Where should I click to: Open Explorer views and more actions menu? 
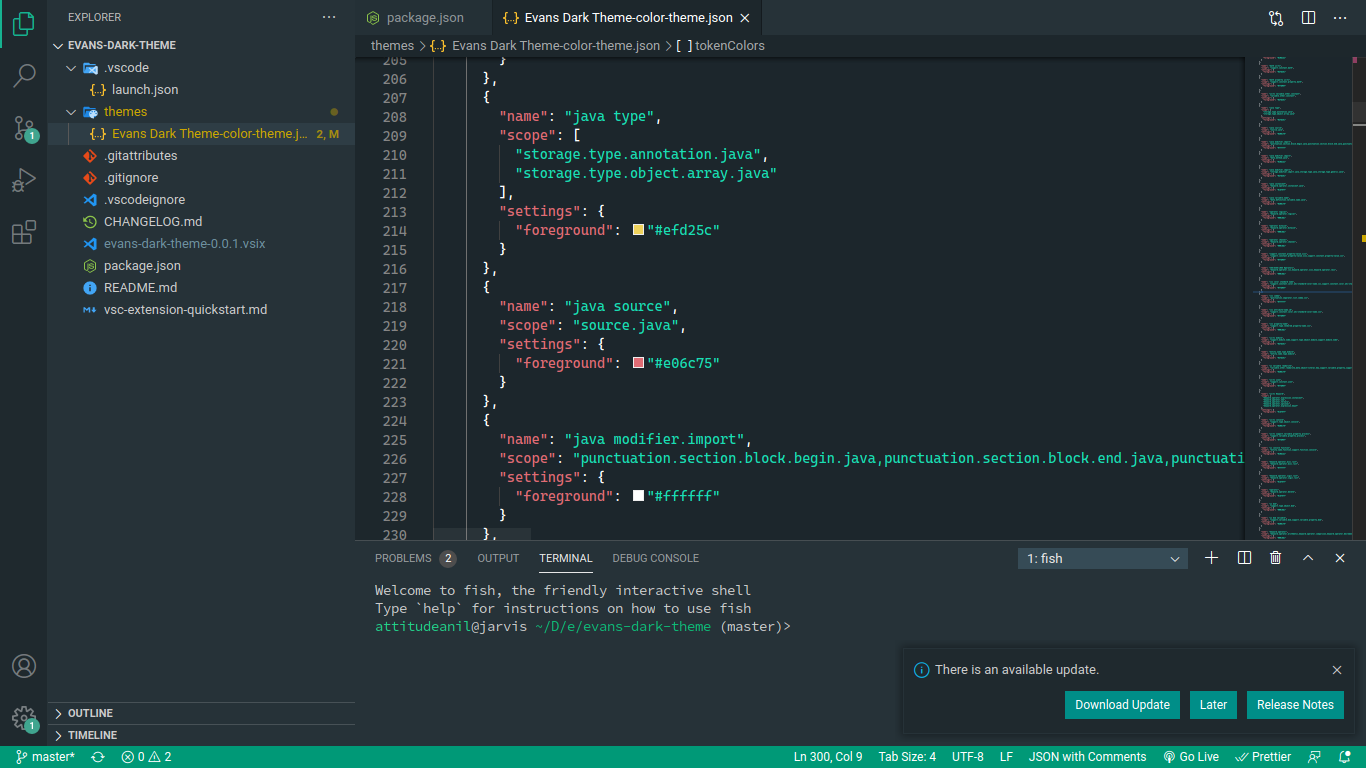[x=329, y=17]
